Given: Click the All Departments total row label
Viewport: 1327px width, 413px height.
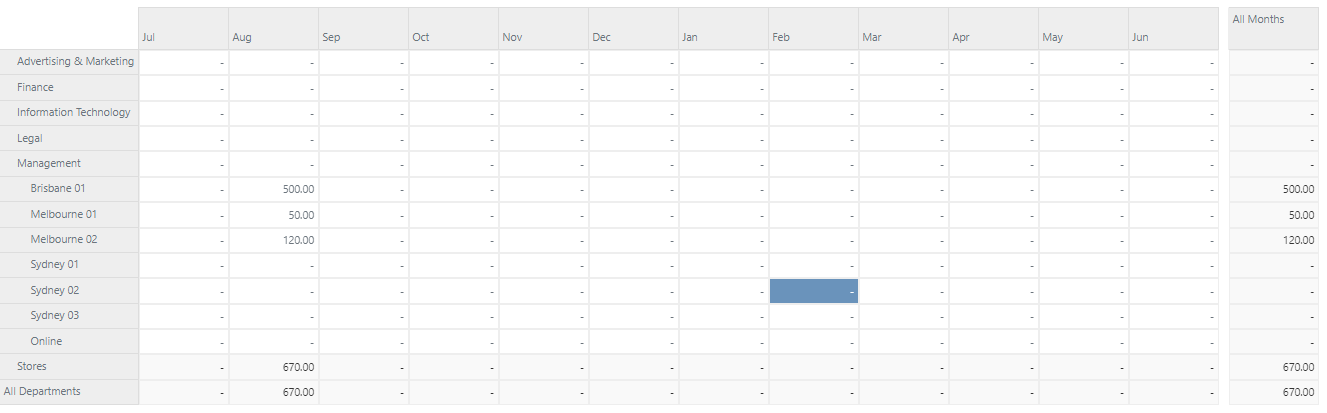Looking at the screenshot, I should tap(42, 391).
